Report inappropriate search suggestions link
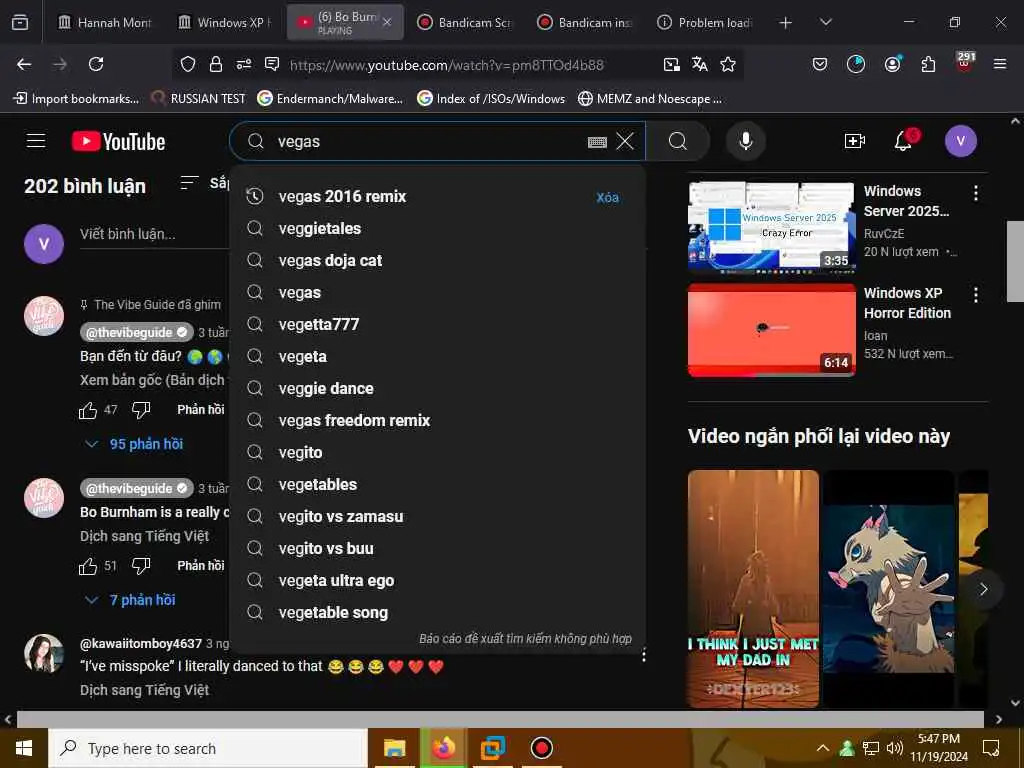1024x768 pixels. tap(525, 639)
